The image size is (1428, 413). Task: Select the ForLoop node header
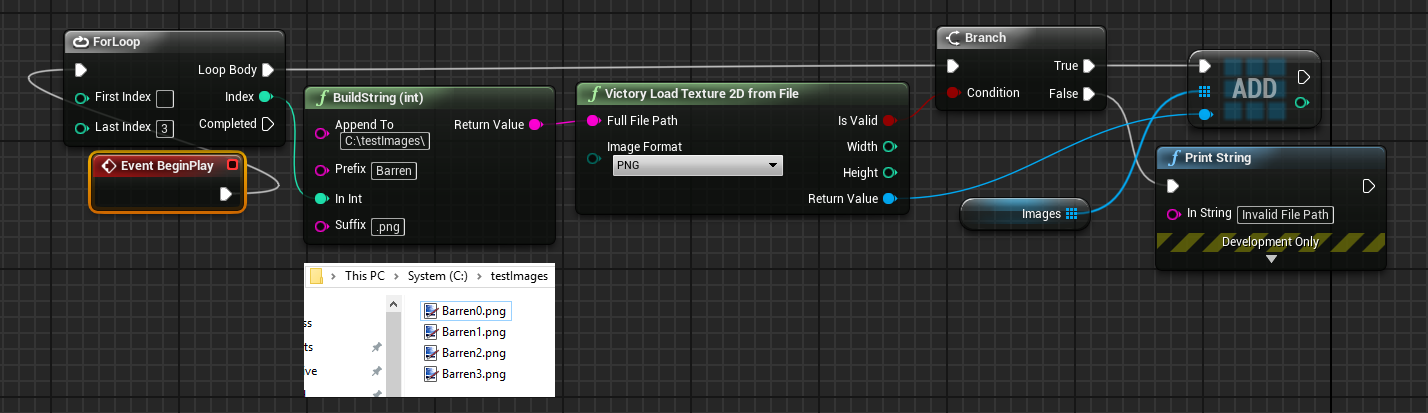175,43
